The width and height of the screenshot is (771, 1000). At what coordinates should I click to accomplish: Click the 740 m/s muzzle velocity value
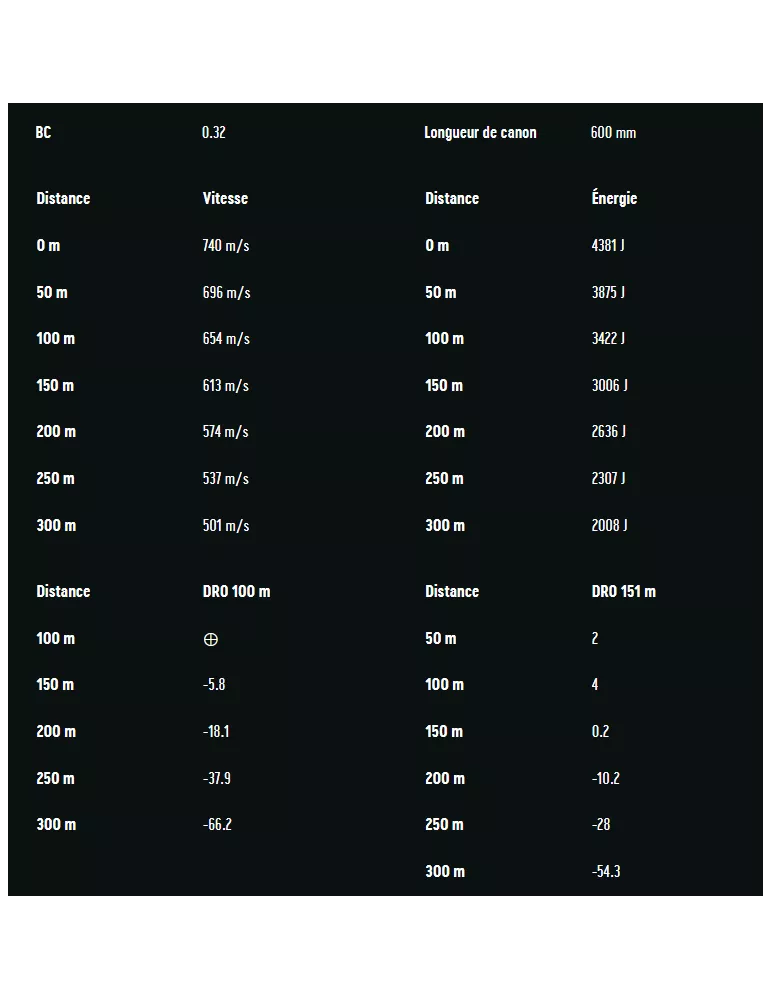[x=226, y=245]
